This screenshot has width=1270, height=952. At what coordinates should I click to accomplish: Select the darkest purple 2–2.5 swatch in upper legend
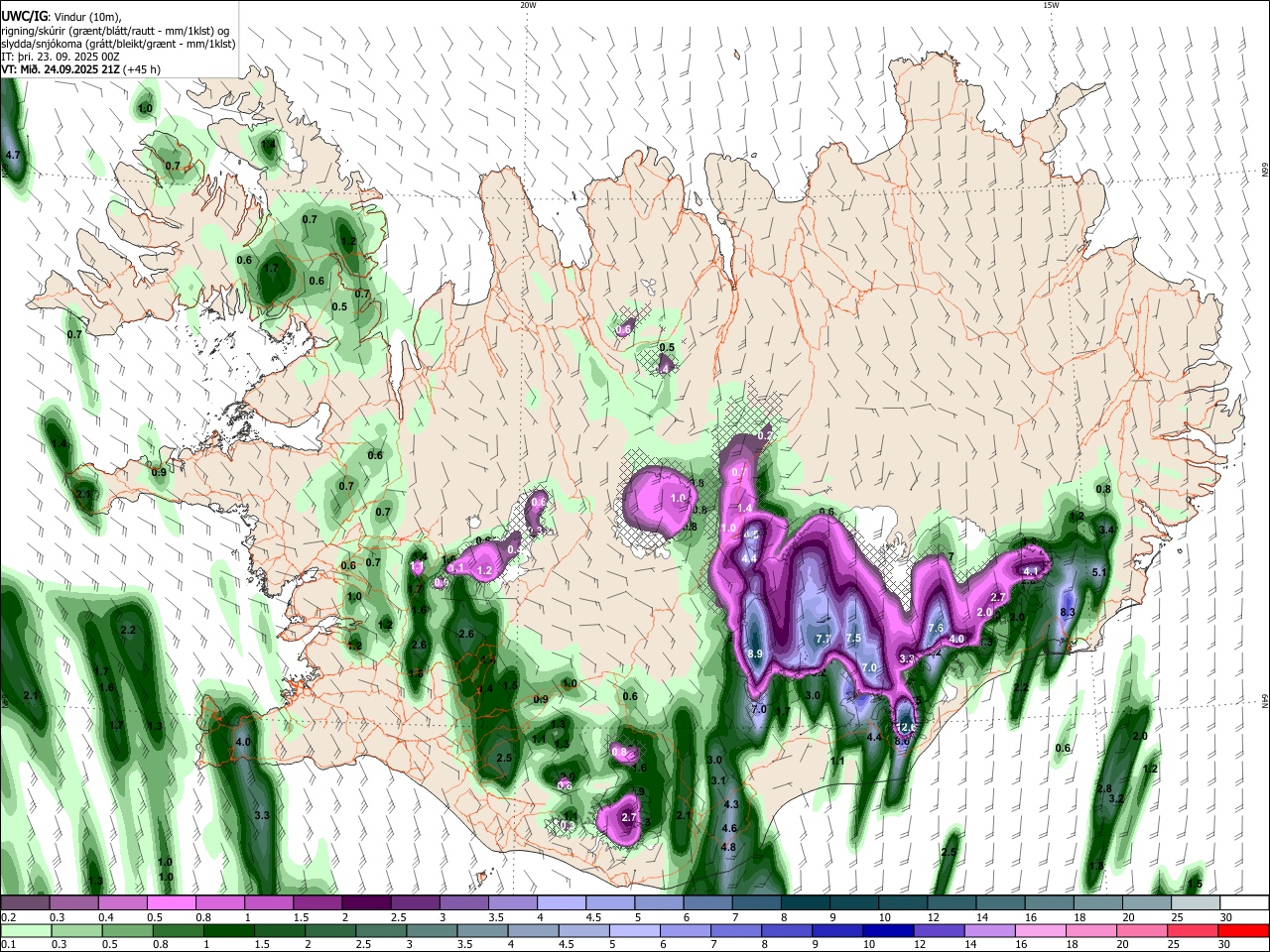[x=365, y=902]
